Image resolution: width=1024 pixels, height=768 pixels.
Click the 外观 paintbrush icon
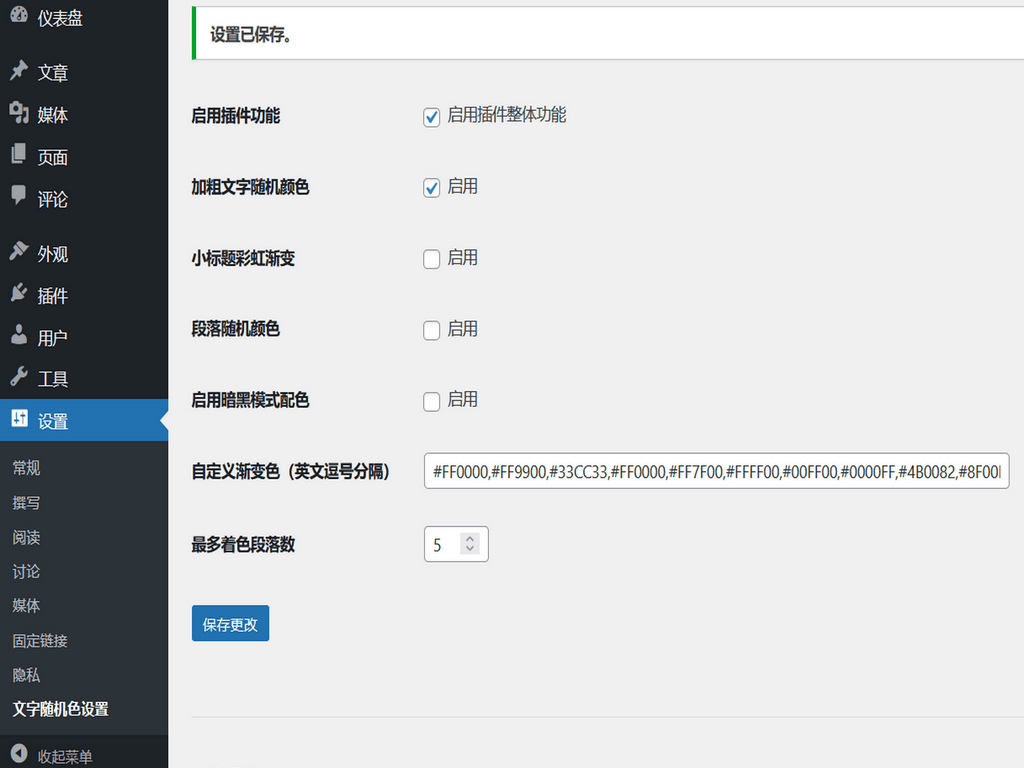19,251
